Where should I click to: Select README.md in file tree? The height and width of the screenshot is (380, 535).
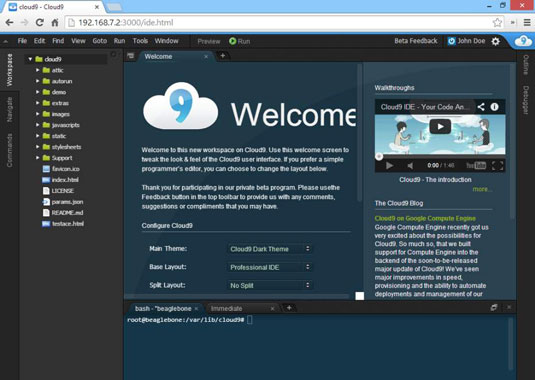click(x=67, y=213)
